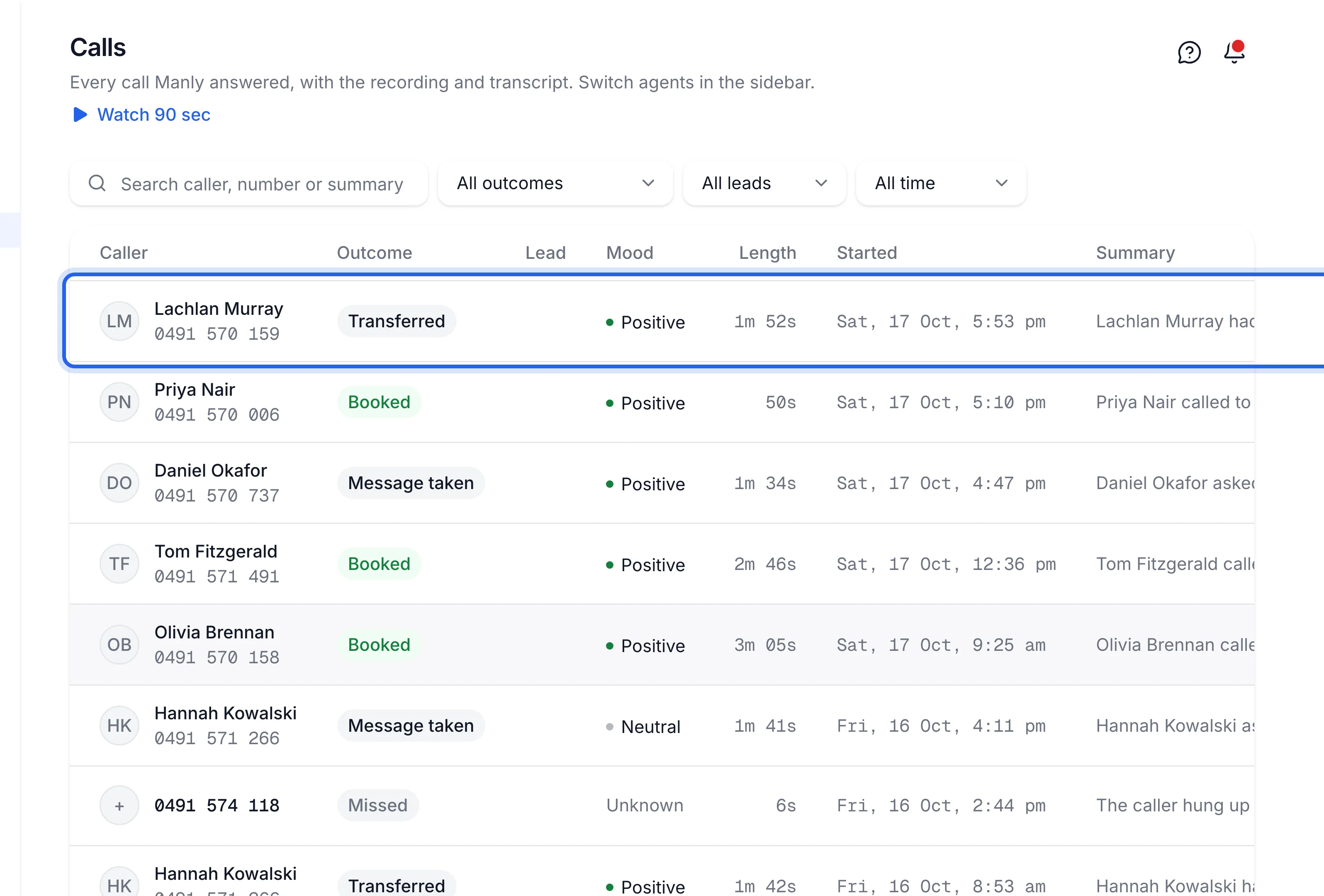Expand the All time dropdown
This screenshot has width=1324, height=896.
point(941,183)
